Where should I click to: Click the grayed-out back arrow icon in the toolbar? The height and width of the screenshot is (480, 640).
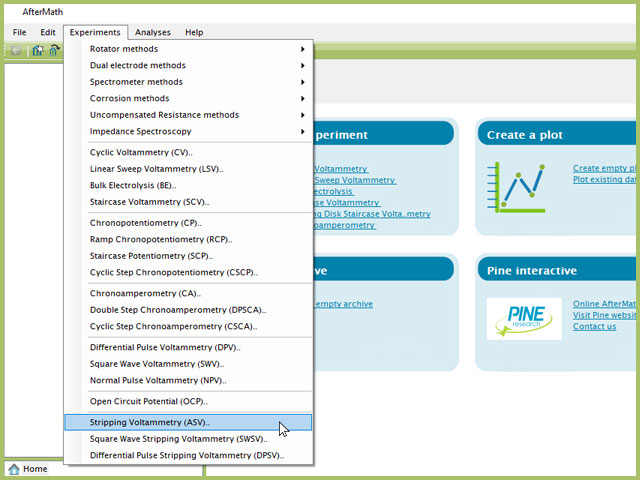coord(16,51)
